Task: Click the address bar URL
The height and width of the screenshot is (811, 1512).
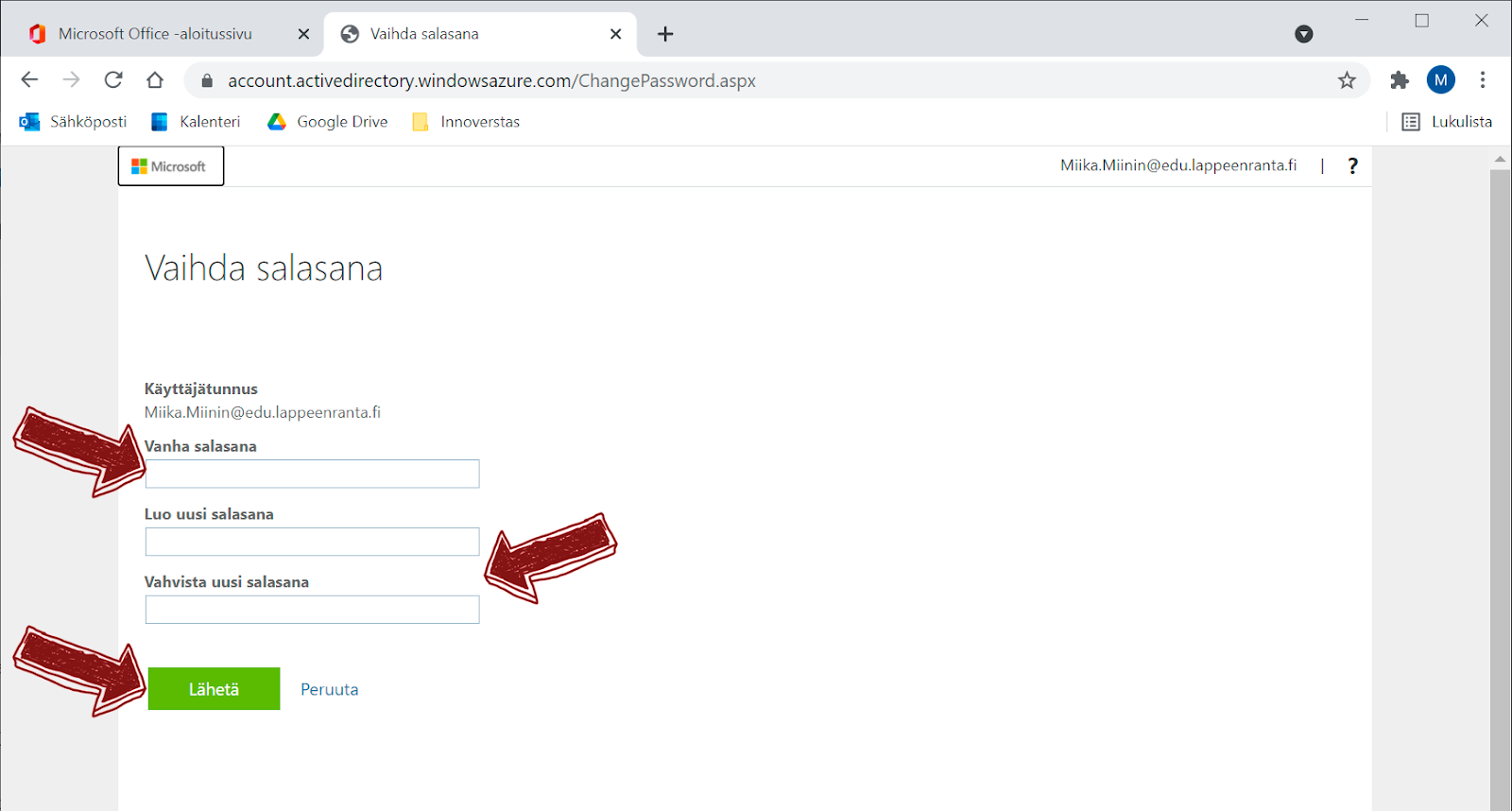Action: coord(491,81)
